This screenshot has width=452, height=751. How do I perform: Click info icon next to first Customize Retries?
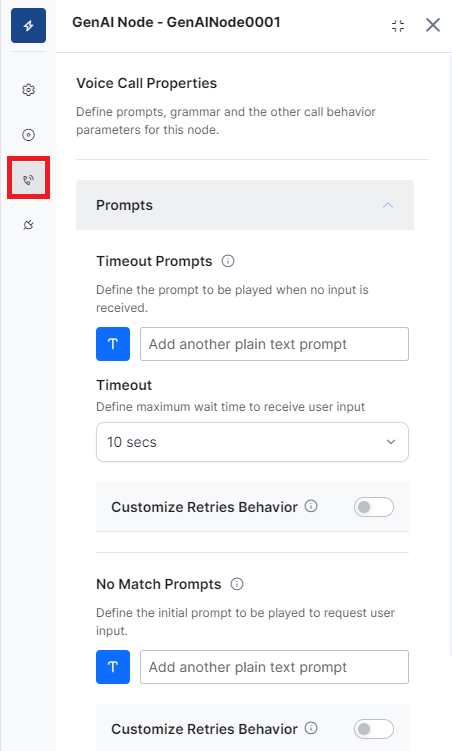coord(311,506)
